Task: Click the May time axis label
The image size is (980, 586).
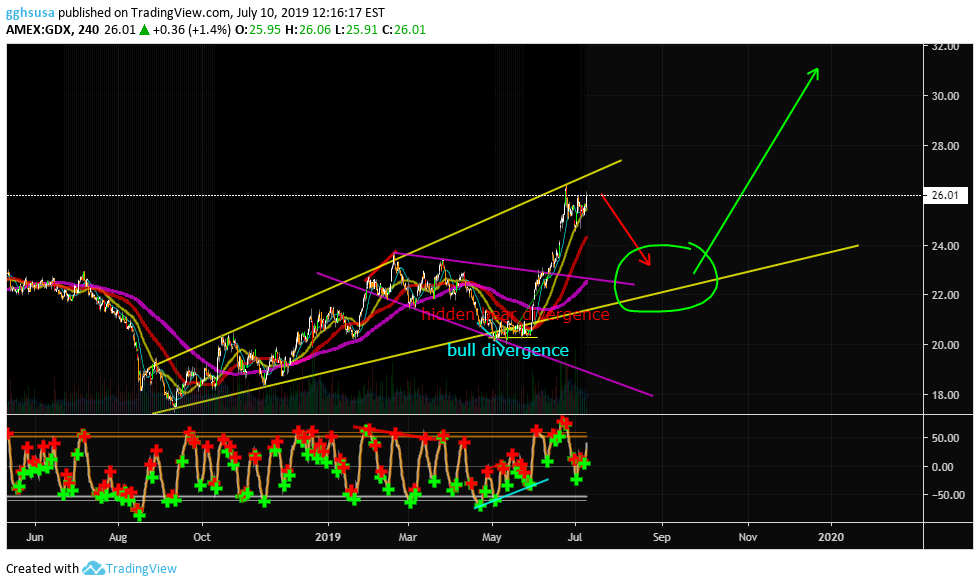Action: click(x=492, y=537)
